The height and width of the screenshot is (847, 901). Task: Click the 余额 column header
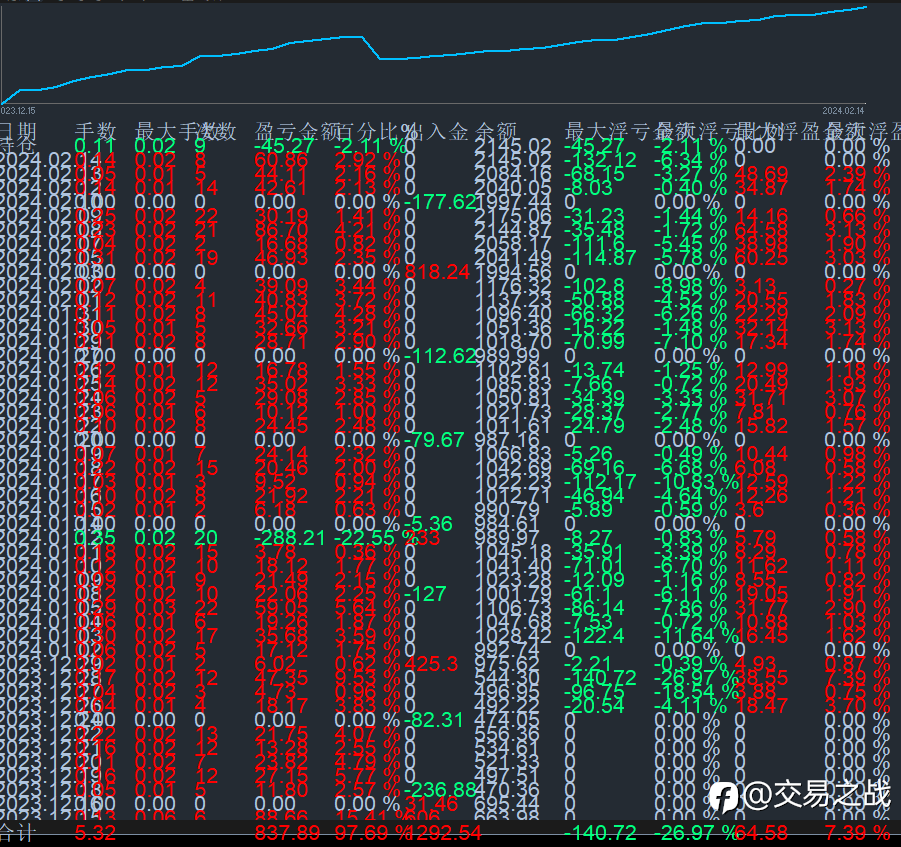click(x=496, y=132)
